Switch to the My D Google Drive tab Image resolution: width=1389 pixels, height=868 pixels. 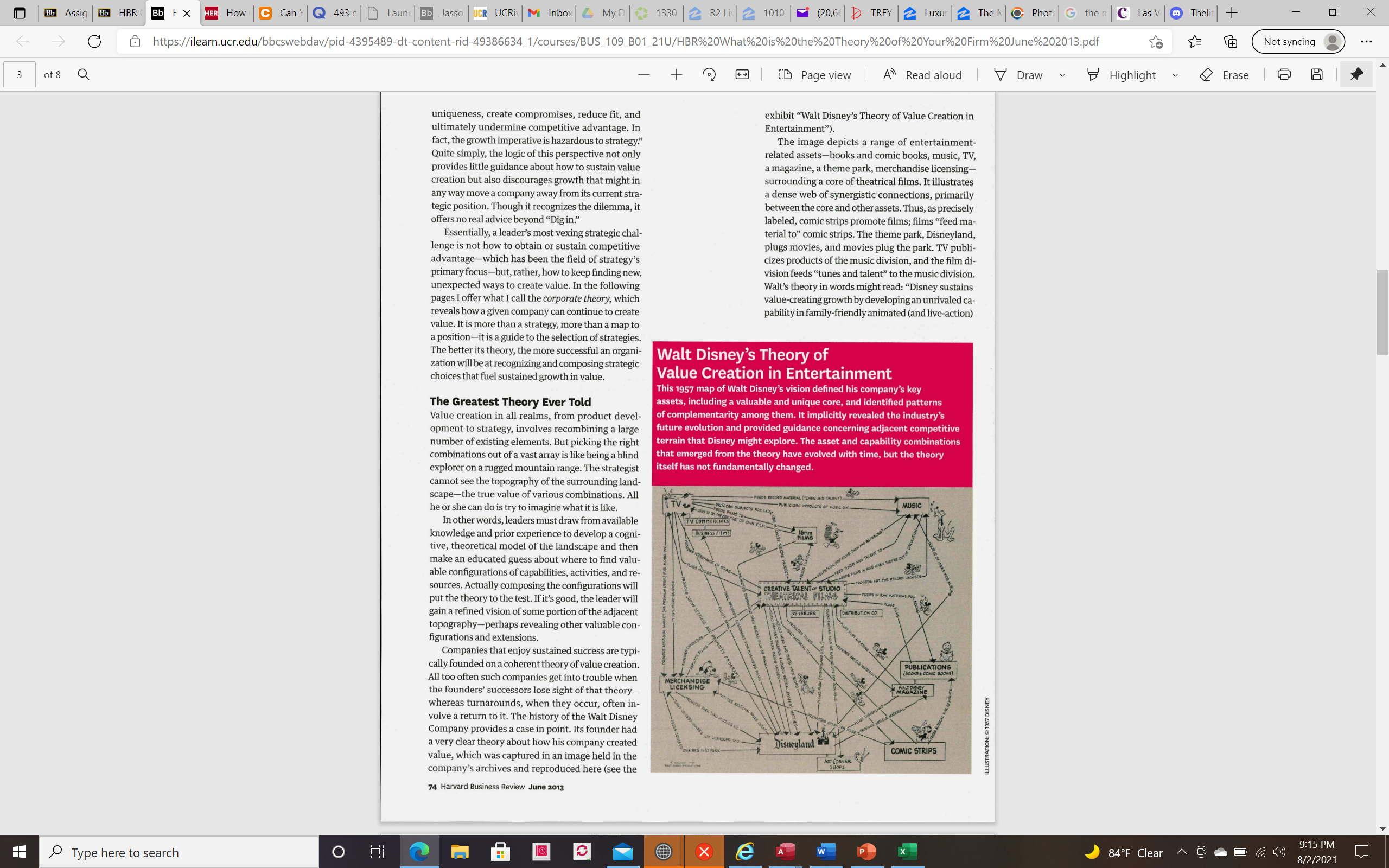(603, 12)
